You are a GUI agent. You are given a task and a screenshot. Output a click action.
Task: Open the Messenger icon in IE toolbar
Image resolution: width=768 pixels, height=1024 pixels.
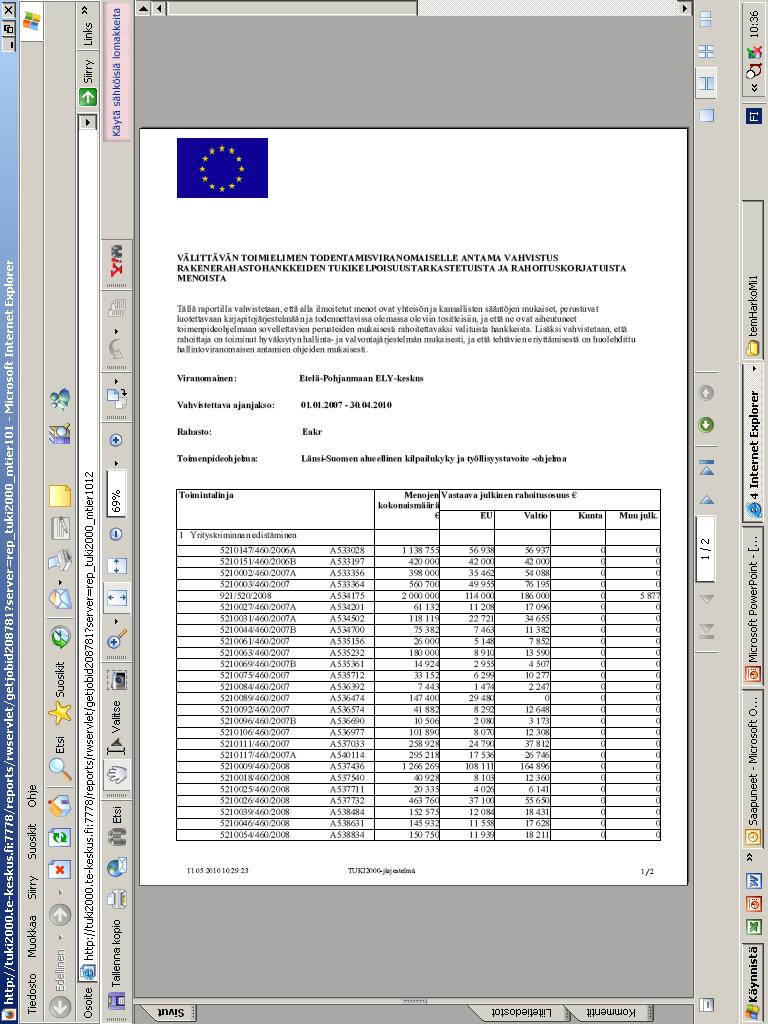(x=60, y=400)
